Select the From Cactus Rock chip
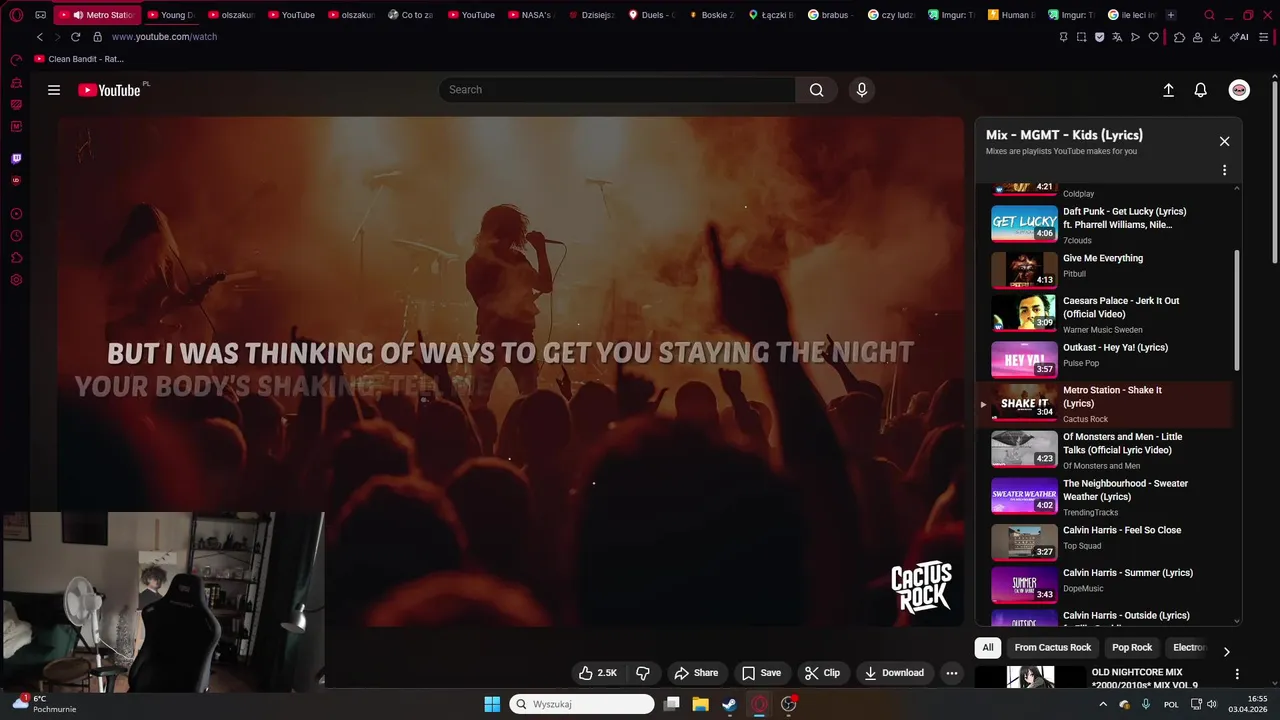Screen dimensions: 1280x720 1053,648
